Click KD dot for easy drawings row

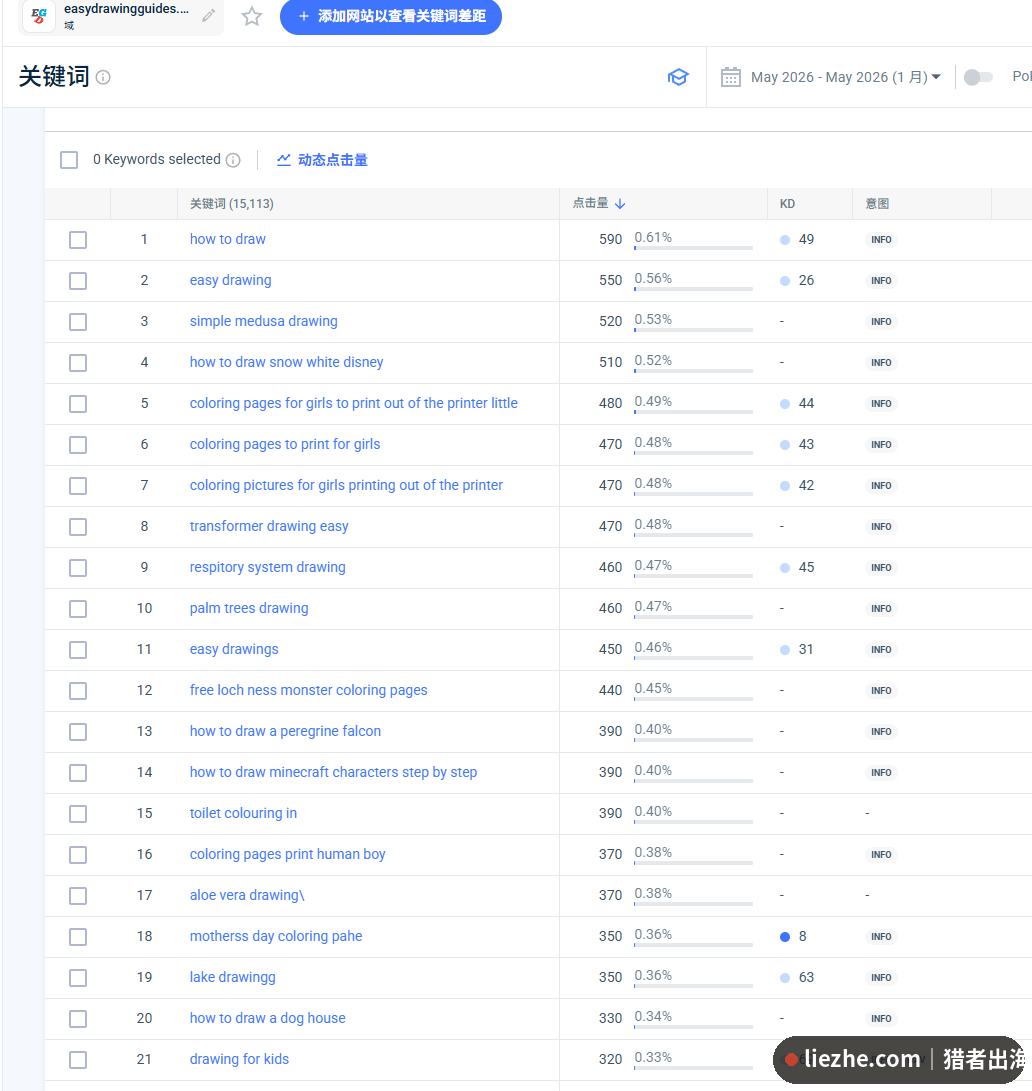pyautogui.click(x=785, y=650)
